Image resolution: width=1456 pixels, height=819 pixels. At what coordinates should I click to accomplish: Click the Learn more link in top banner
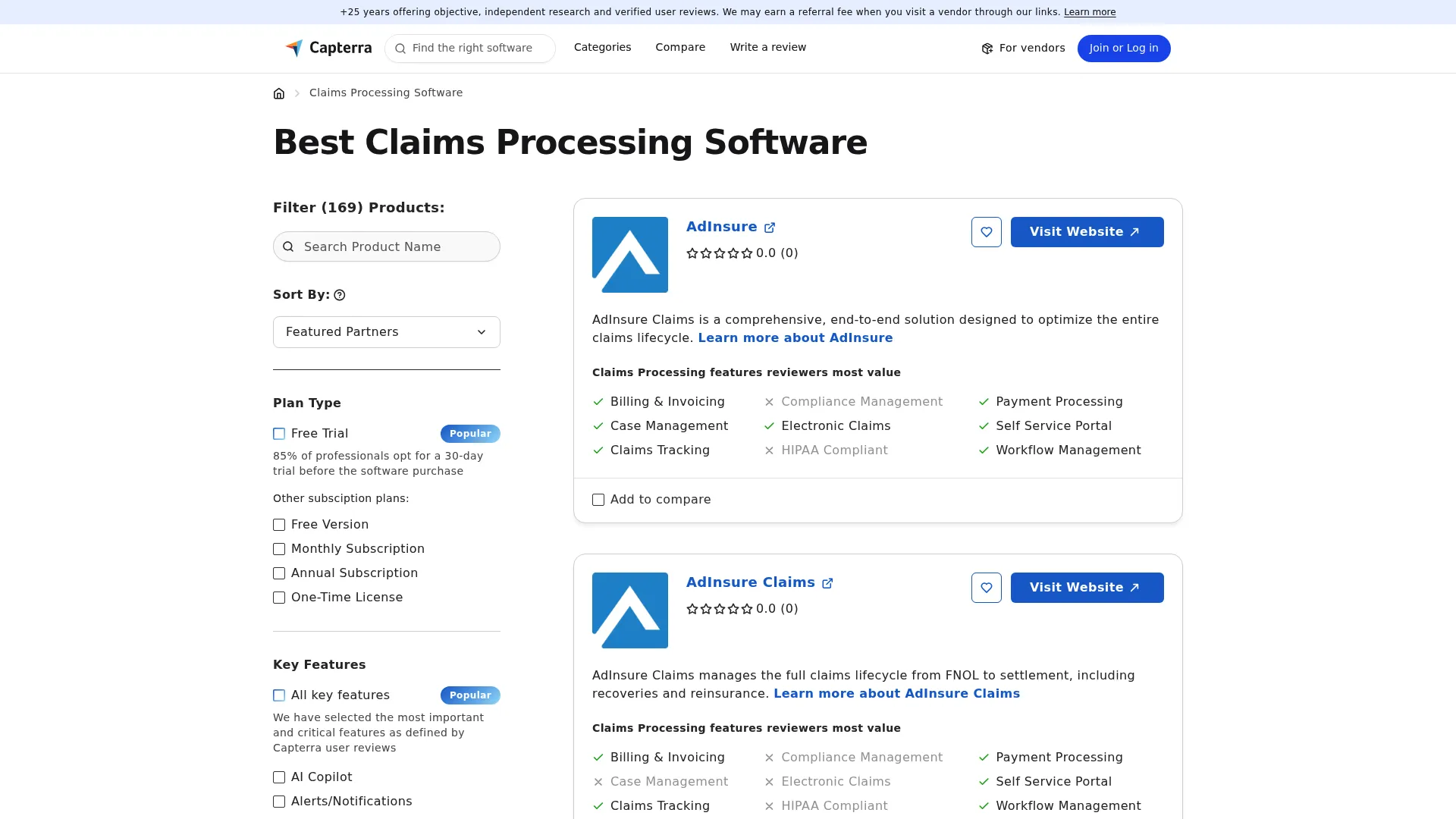[x=1089, y=12]
